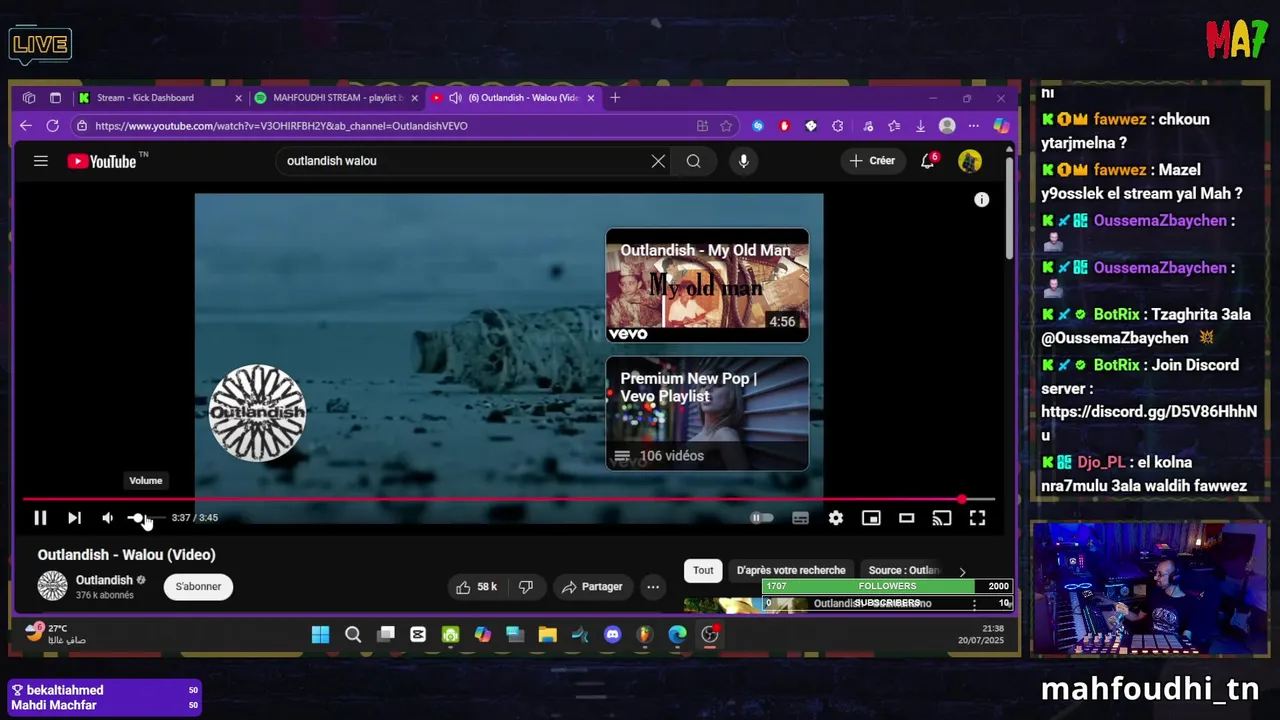1280x720 pixels.
Task: Open the Discord invite link in chat
Action: [1149, 423]
